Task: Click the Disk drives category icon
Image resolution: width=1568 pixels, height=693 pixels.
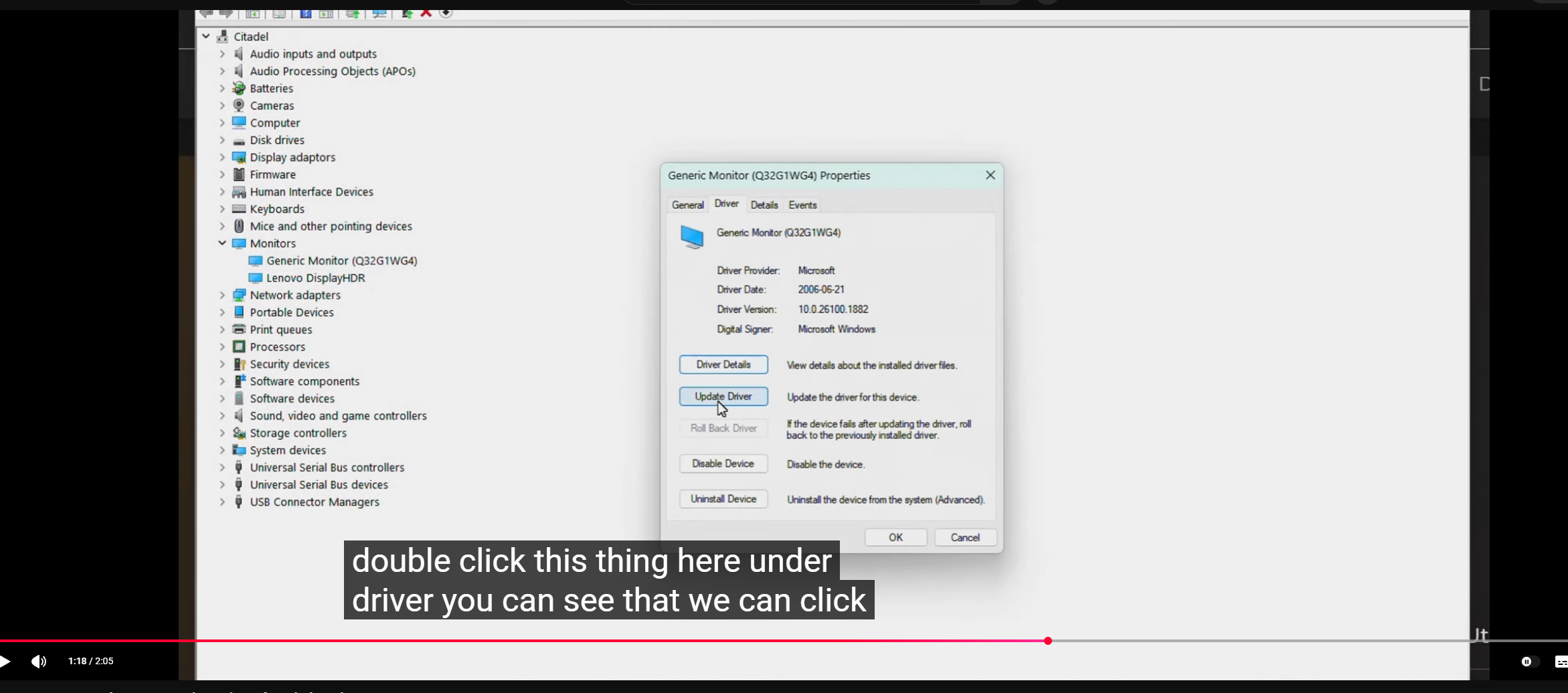Action: click(238, 140)
